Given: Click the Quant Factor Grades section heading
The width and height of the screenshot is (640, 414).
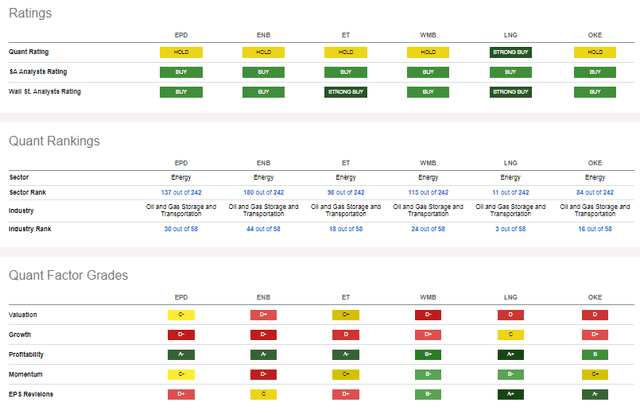Looking at the screenshot, I should click(68, 275).
